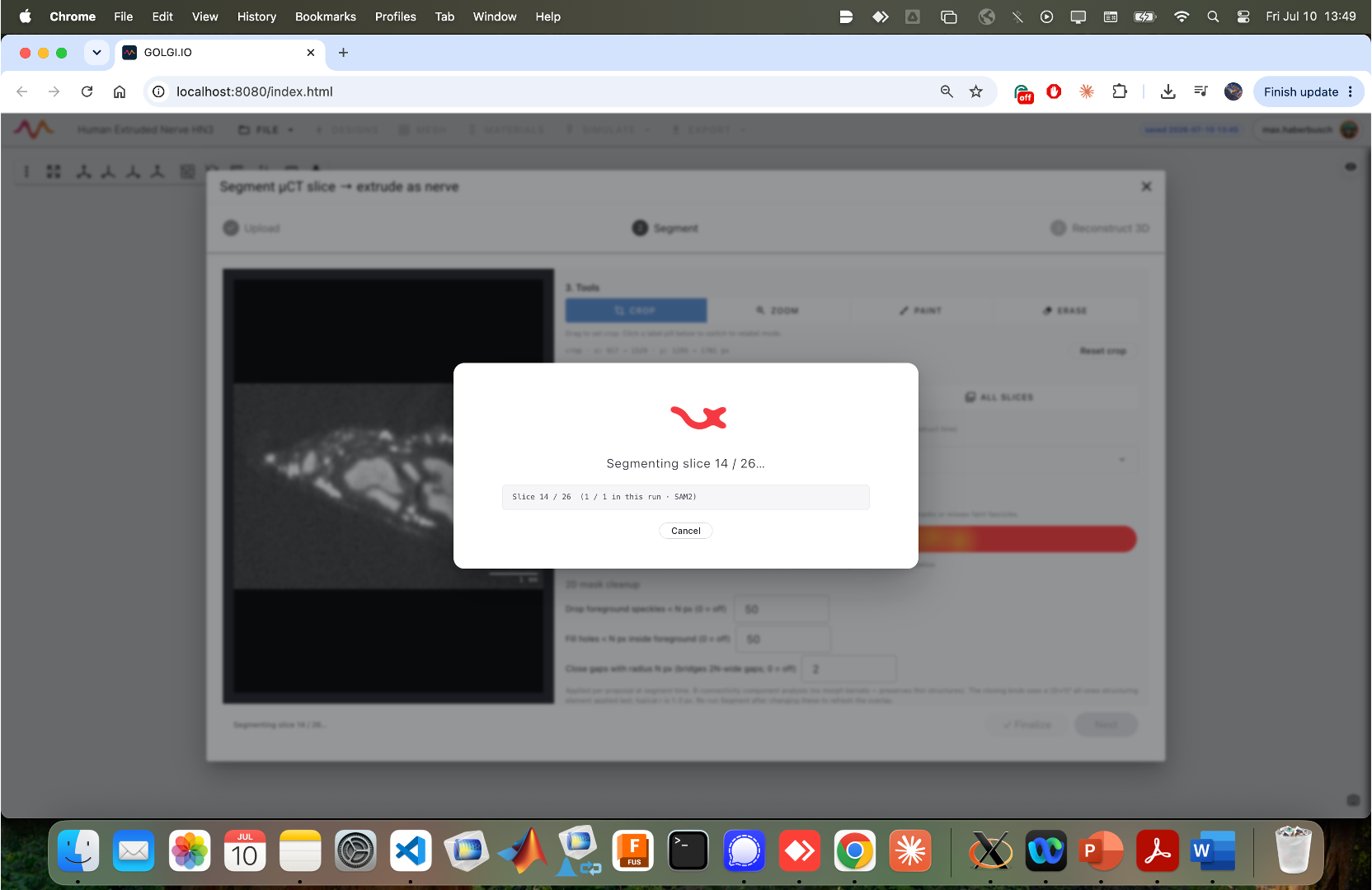Open the Chrome zoom magnifier icon
The width and height of the screenshot is (1372, 890).
947,91
